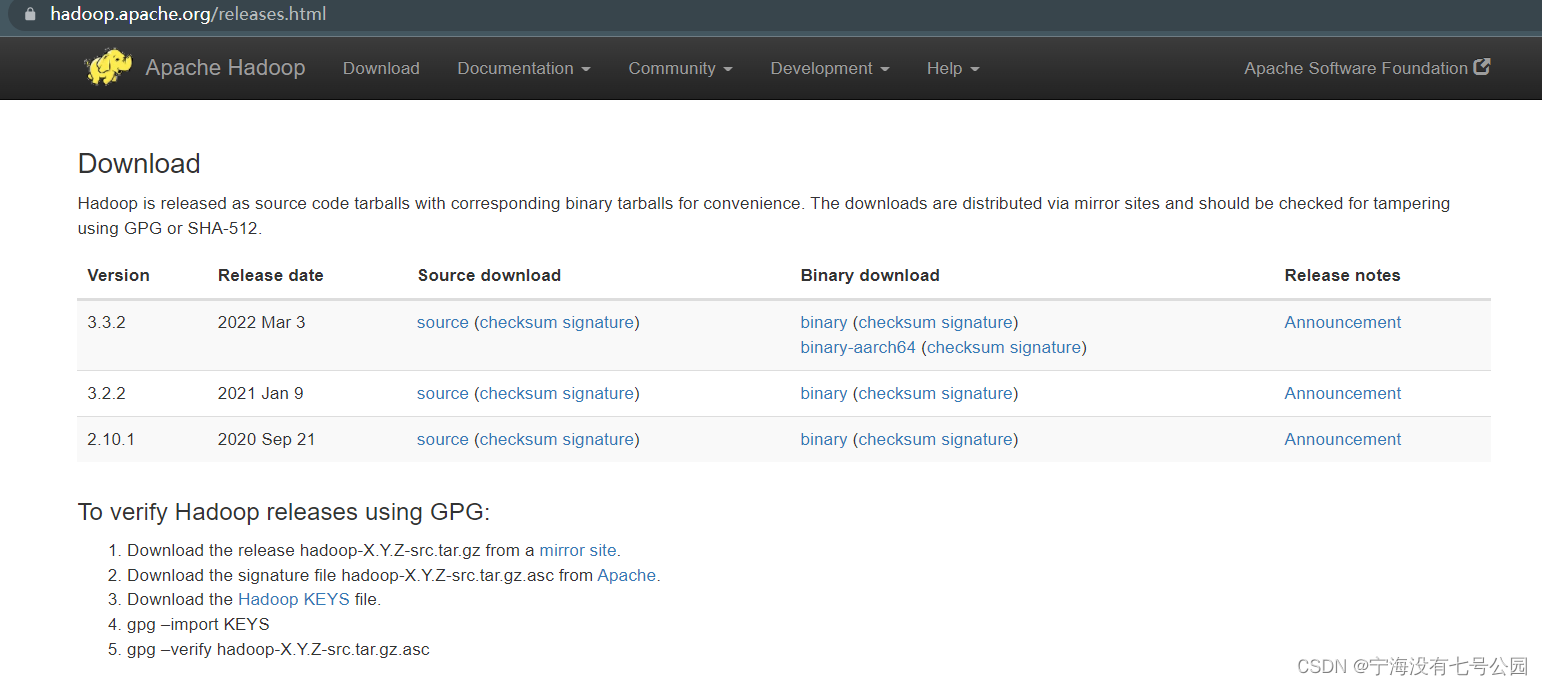
Task: Select release date 2020 Sep 21
Action: pyautogui.click(x=267, y=439)
